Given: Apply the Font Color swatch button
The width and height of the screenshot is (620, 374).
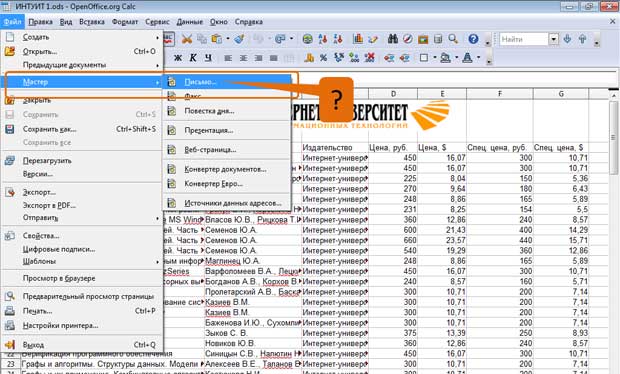Looking at the screenshot, I should [467, 58].
